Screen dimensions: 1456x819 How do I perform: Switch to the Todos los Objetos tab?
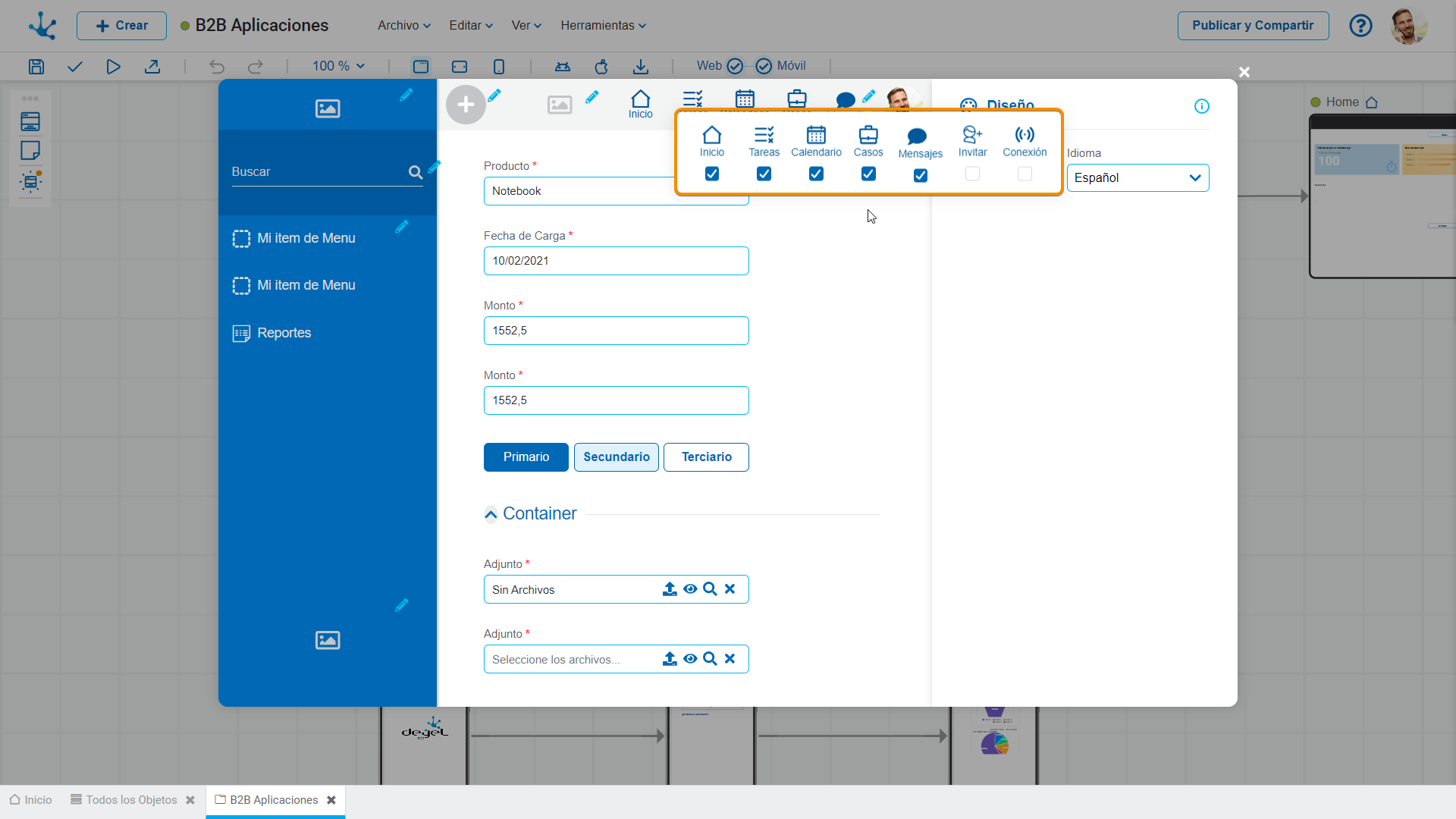point(130,800)
